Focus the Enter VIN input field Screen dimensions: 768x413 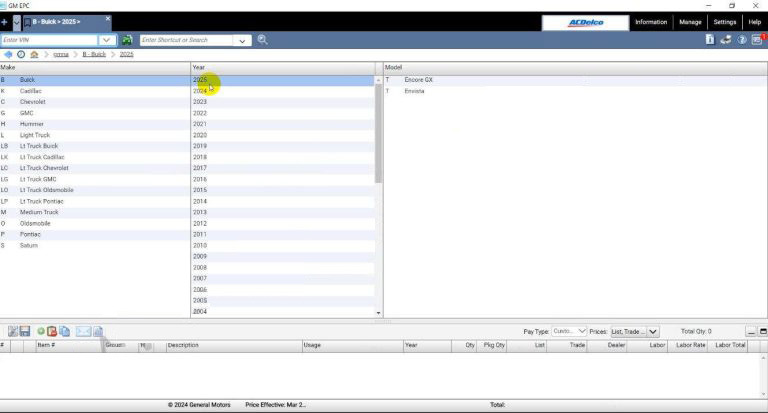coord(49,40)
